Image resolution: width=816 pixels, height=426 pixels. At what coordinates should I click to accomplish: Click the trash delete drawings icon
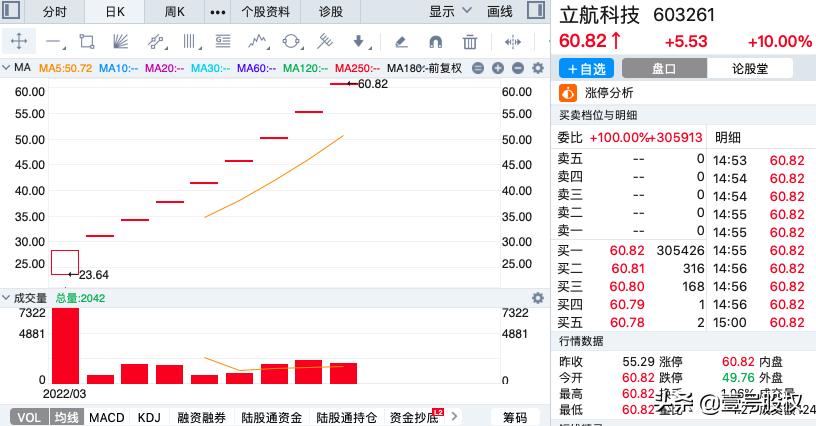(470, 42)
